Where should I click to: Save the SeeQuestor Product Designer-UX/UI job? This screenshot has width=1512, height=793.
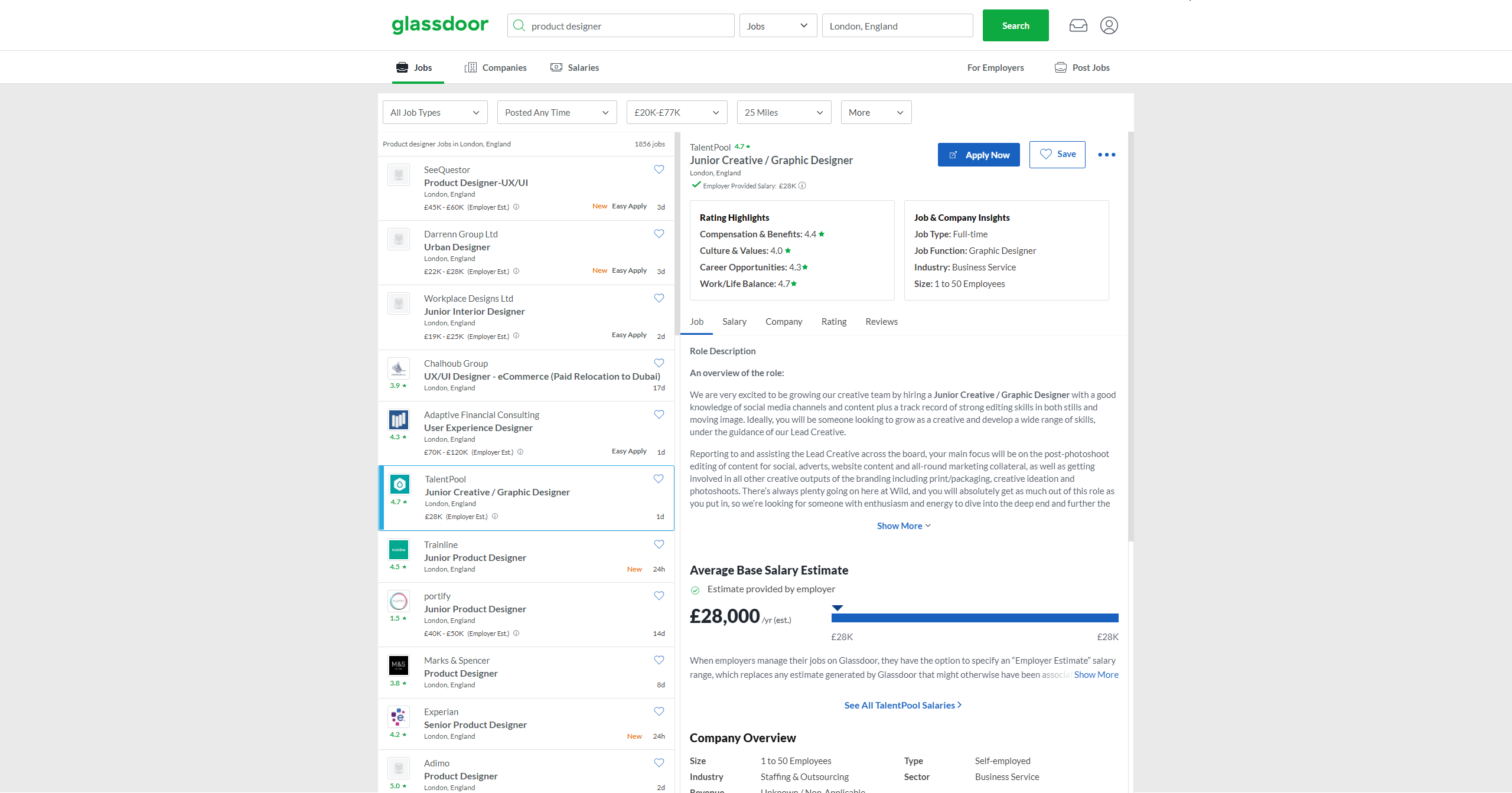point(659,169)
